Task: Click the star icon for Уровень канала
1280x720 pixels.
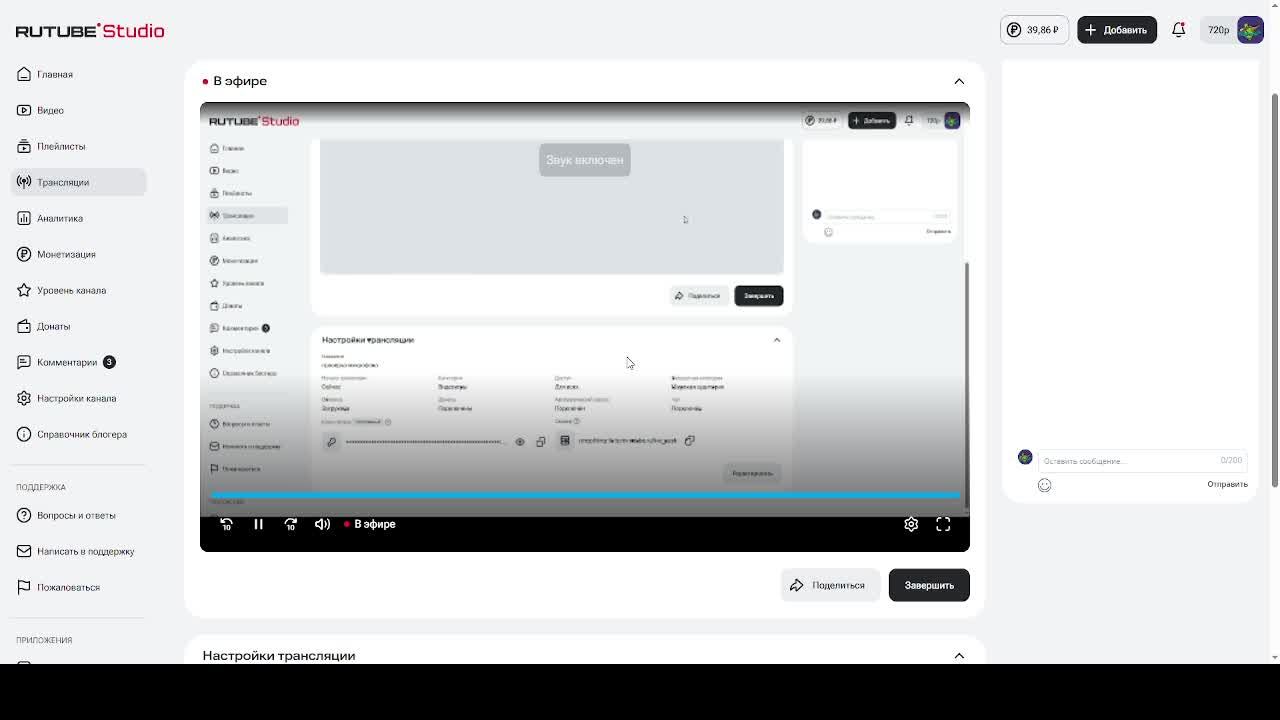Action: click(x=24, y=290)
